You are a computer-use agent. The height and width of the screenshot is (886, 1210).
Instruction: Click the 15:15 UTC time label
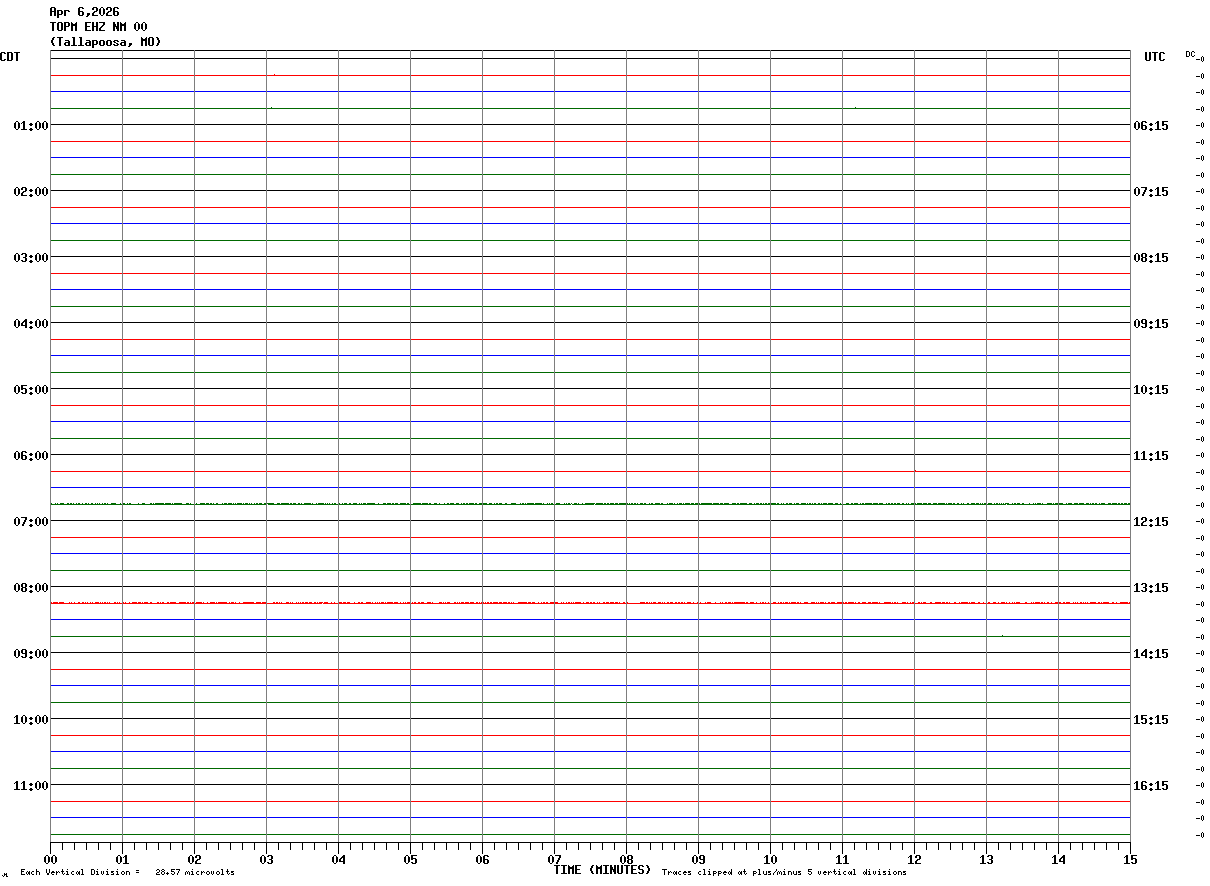[1150, 719]
